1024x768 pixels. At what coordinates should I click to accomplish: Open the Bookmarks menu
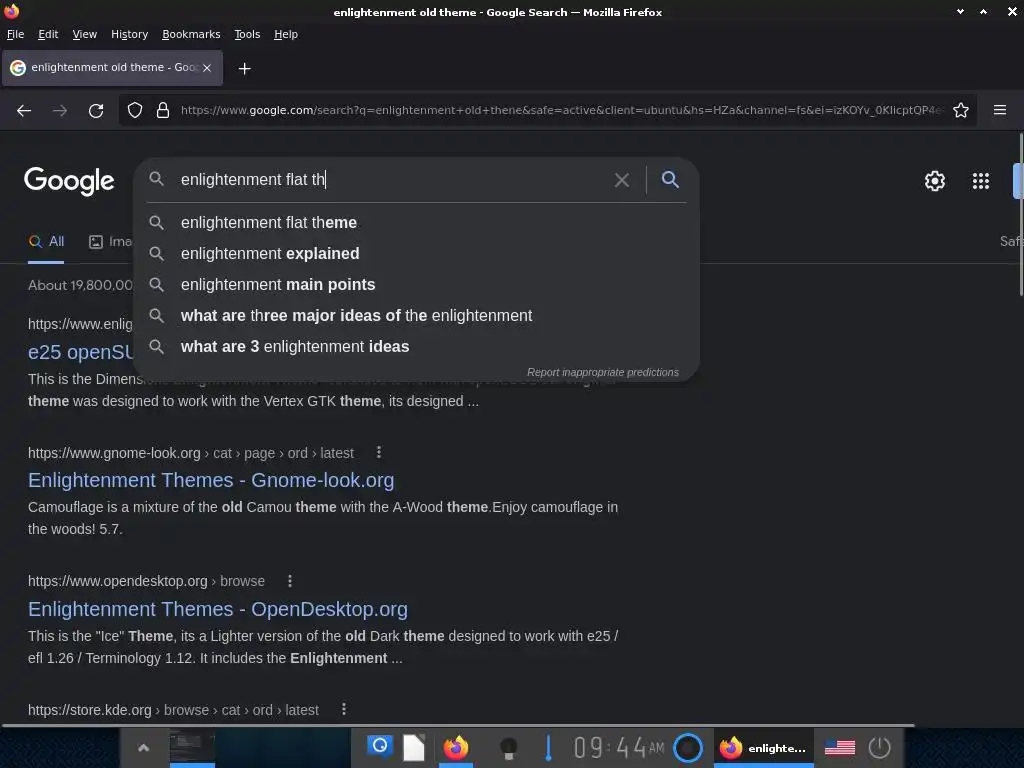coord(191,35)
